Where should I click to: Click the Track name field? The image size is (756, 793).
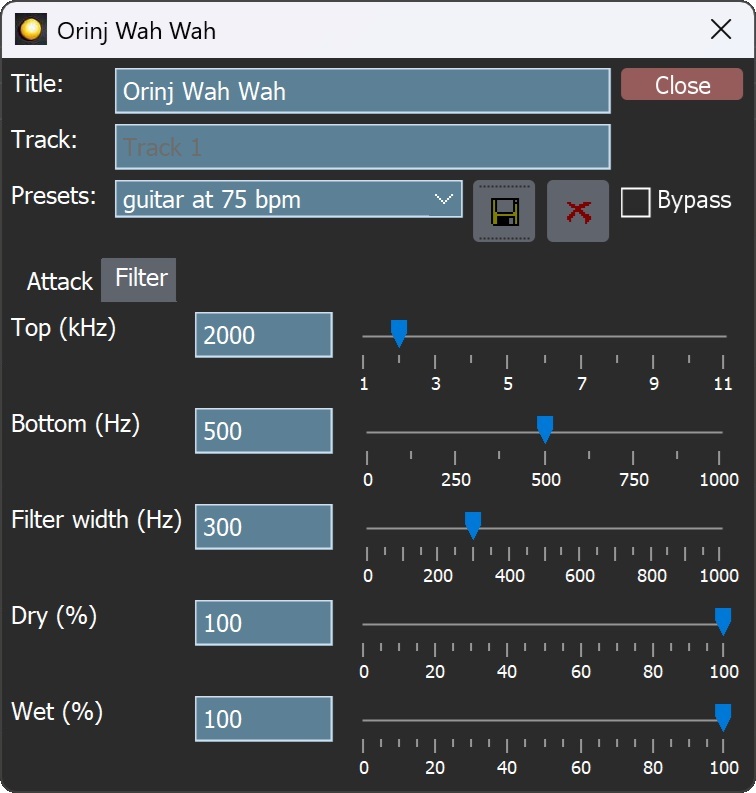pyautogui.click(x=362, y=147)
